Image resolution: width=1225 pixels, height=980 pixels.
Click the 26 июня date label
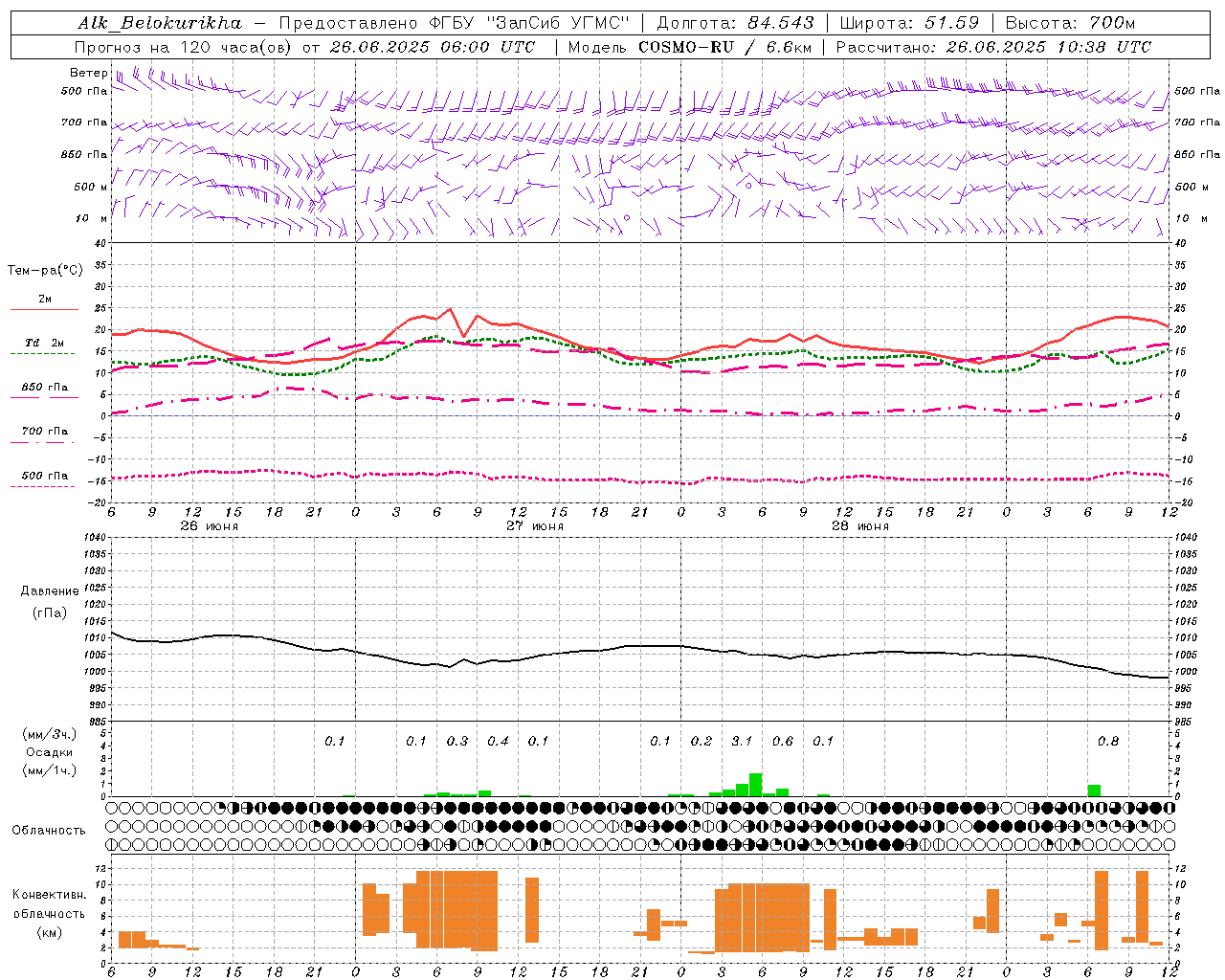[x=210, y=526]
